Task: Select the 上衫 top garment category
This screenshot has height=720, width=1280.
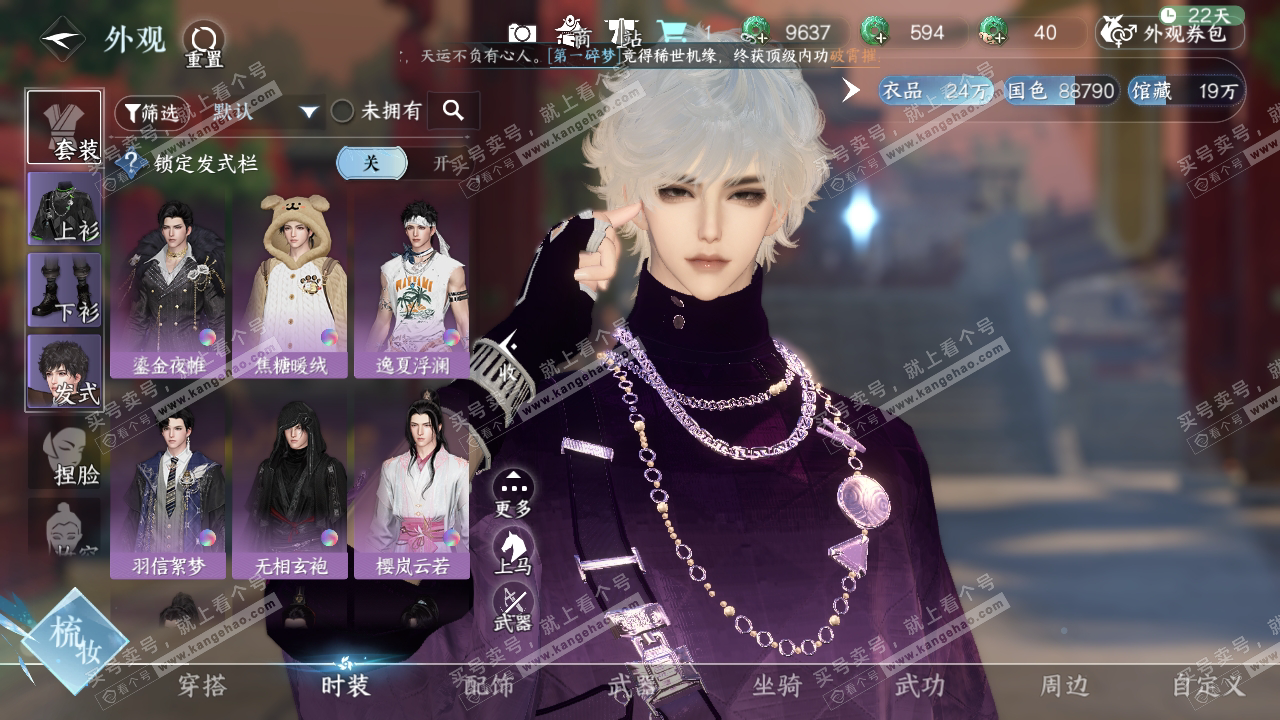Action: (65, 208)
